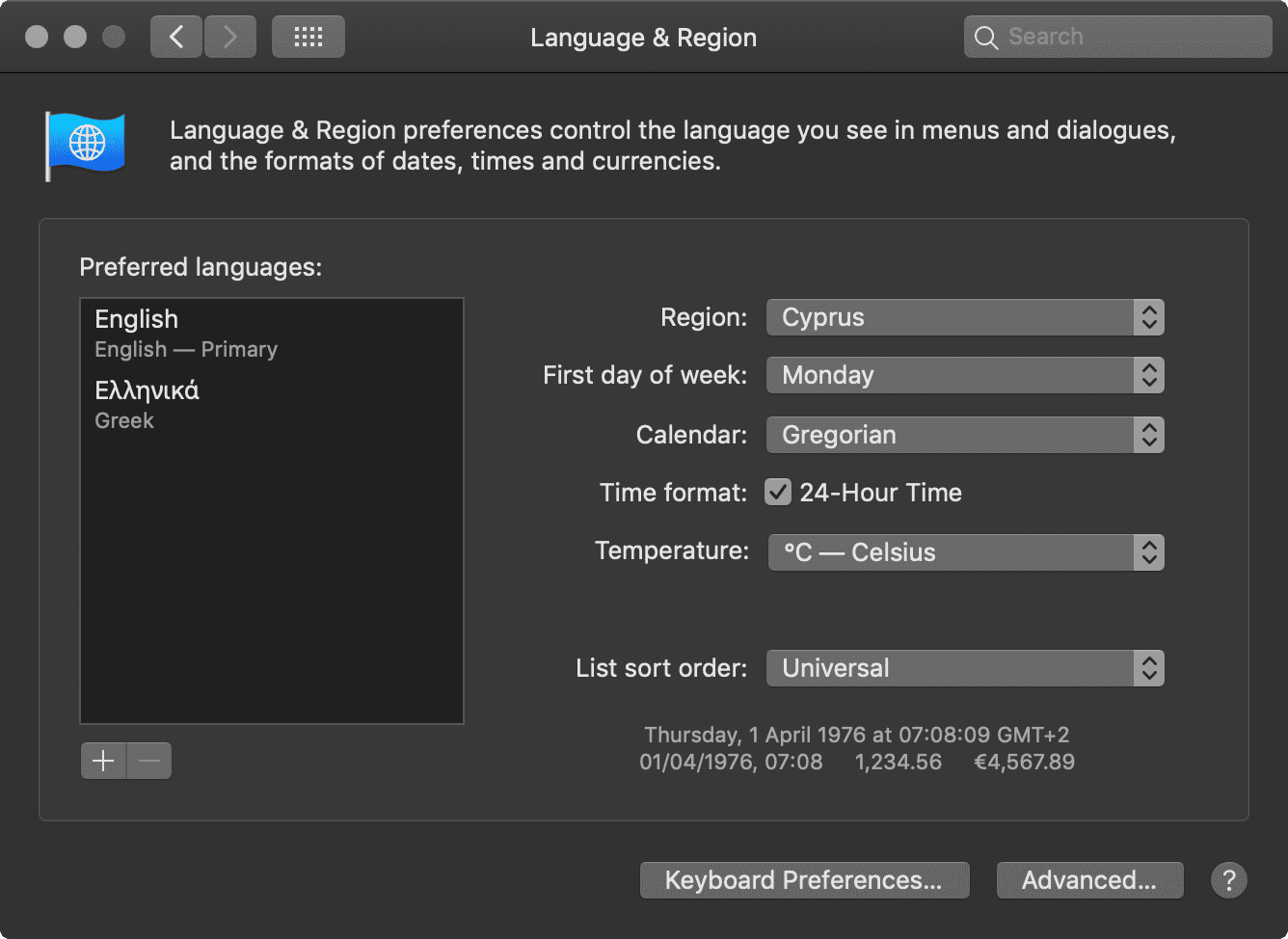This screenshot has height=939, width=1288.
Task: Select English in preferred languages list
Action: pyautogui.click(x=271, y=333)
